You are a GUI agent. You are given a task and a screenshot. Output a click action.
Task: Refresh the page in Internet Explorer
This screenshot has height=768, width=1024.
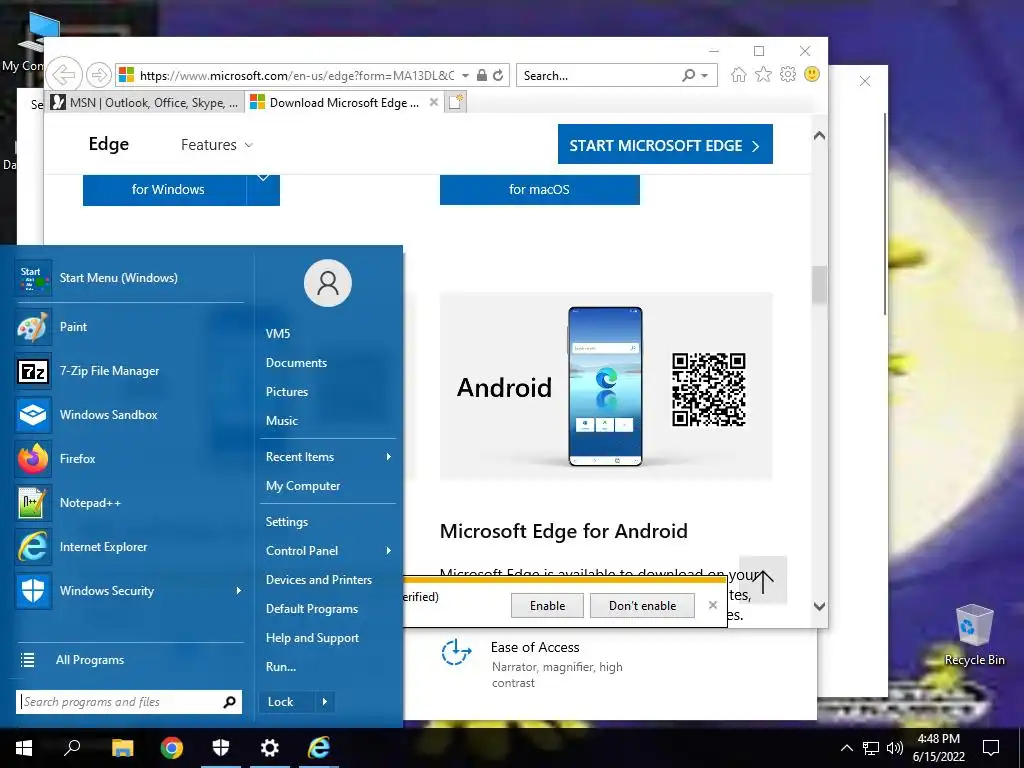498,75
